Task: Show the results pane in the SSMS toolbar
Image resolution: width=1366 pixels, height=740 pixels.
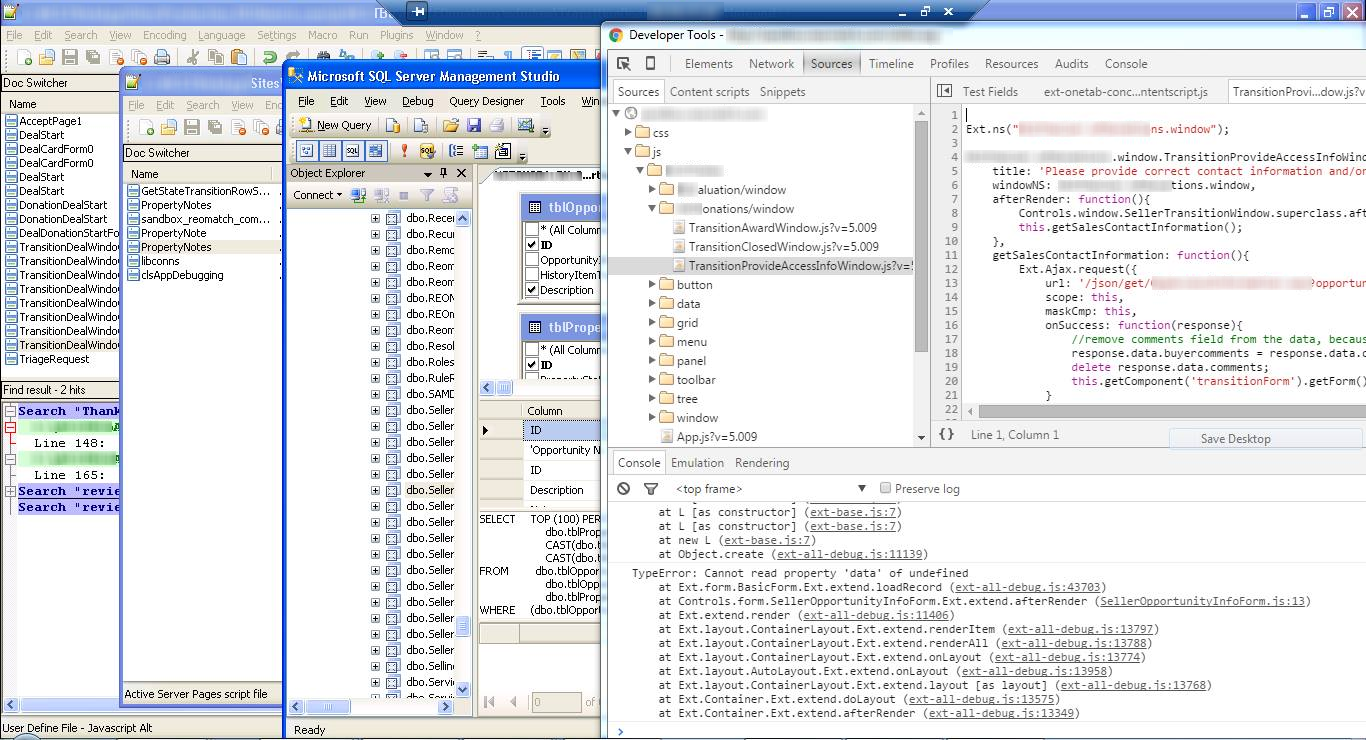Action: 375,151
